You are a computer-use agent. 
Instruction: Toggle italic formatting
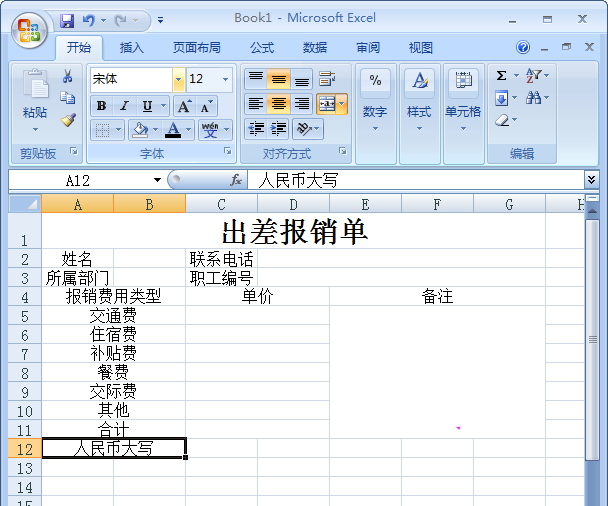[124, 106]
